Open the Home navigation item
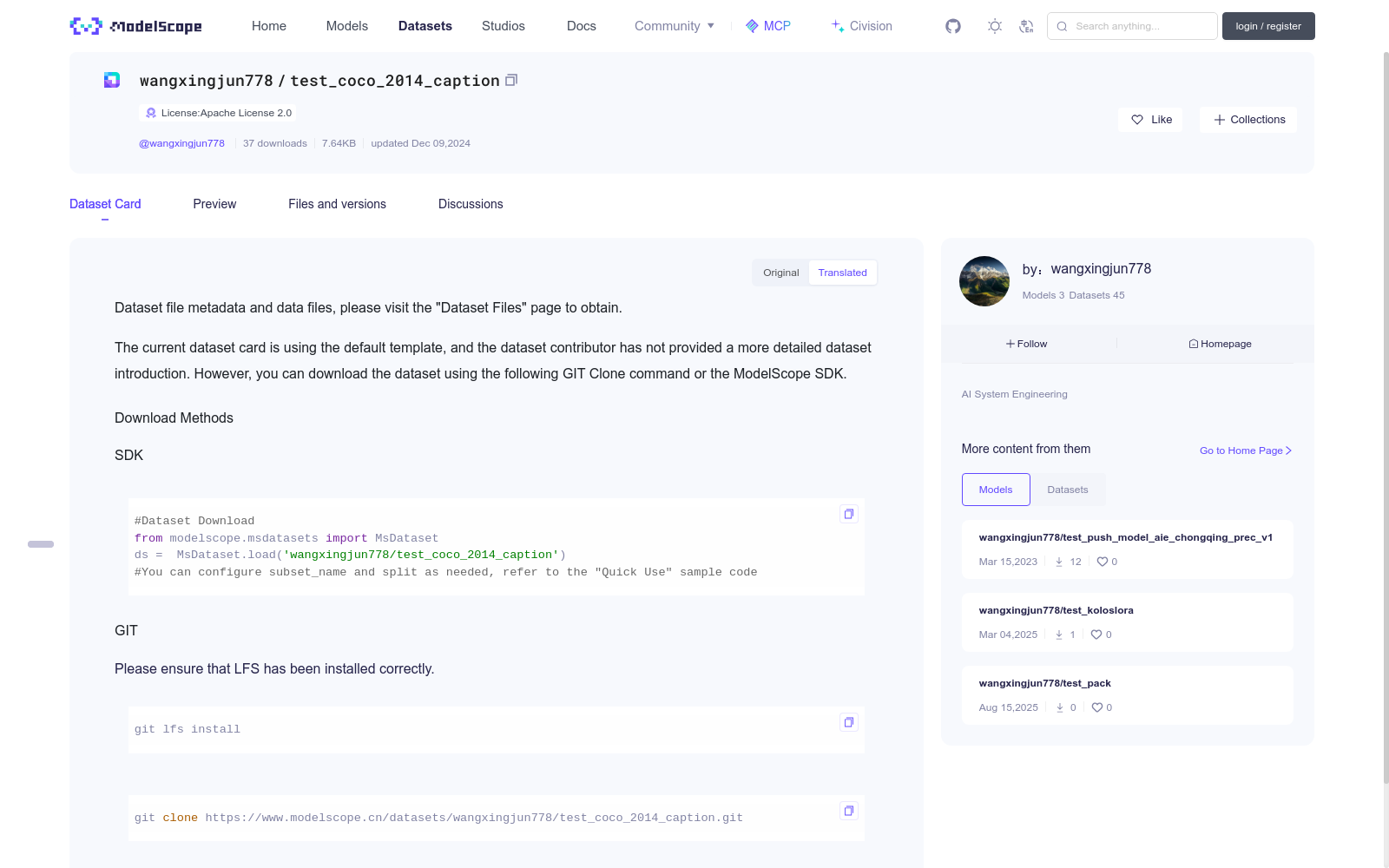 pos(269,26)
